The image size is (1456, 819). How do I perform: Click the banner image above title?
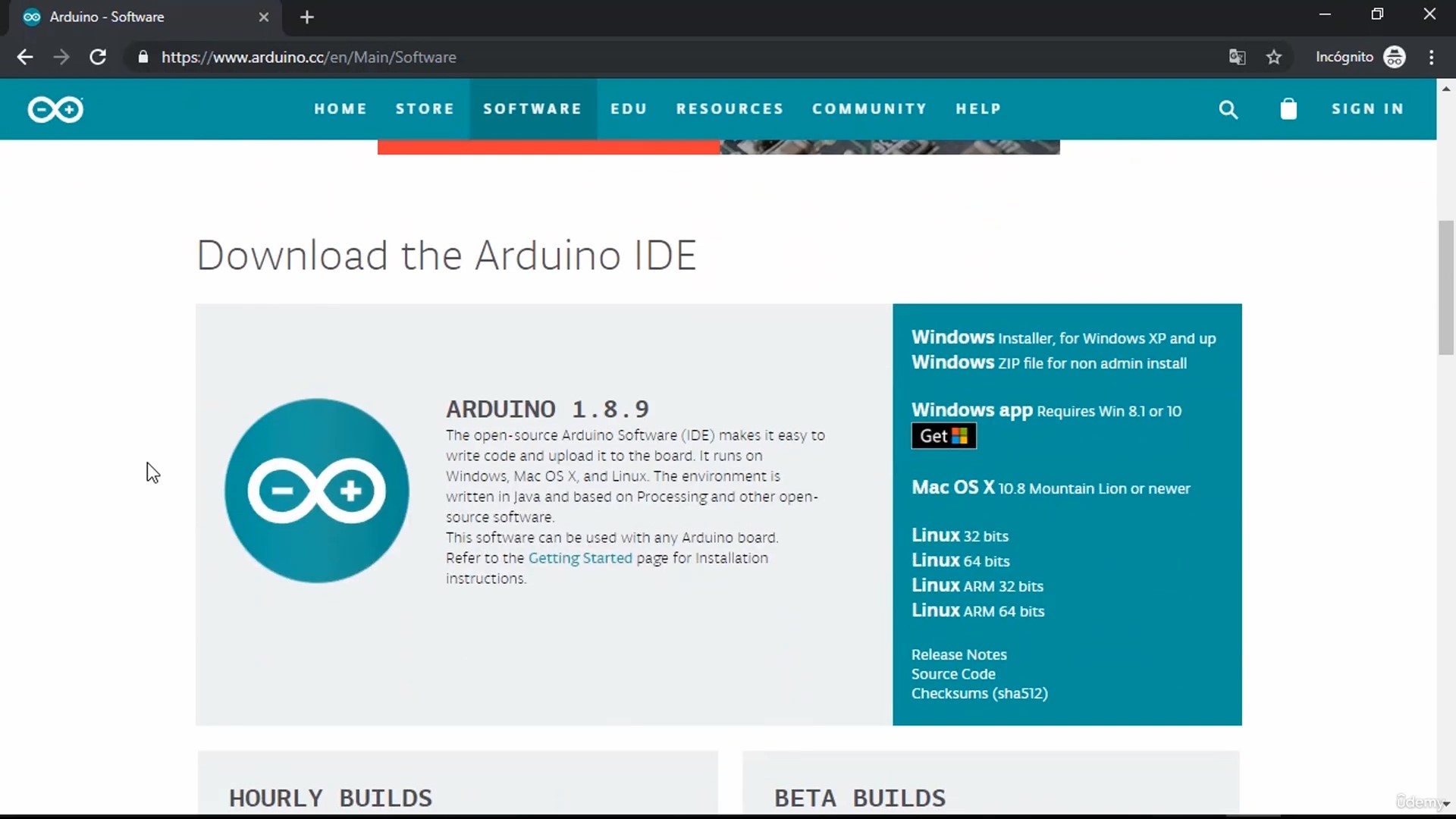point(719,146)
